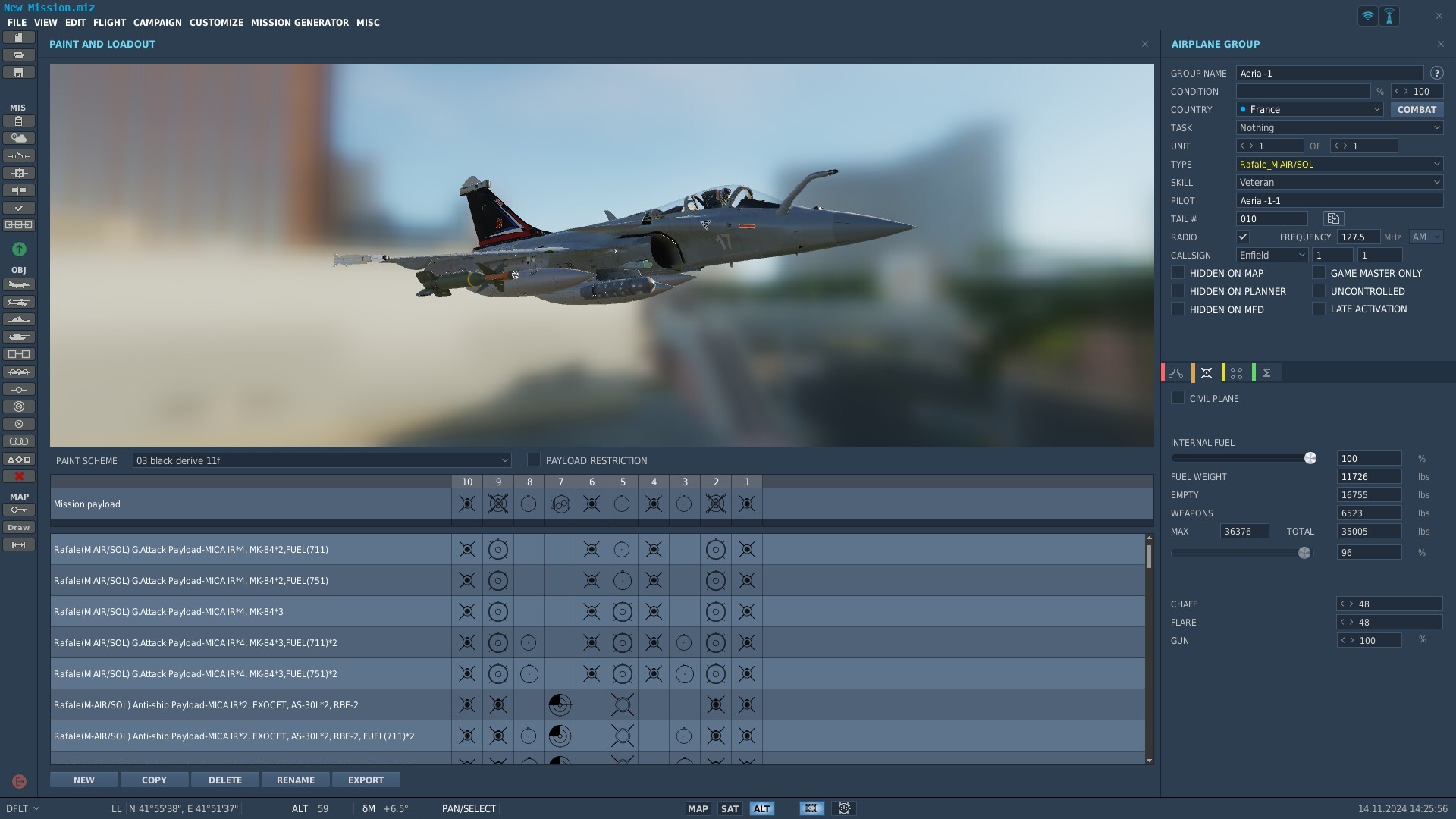Open the mission briefing clipboard icon
1456x819 pixels.
[x=19, y=121]
